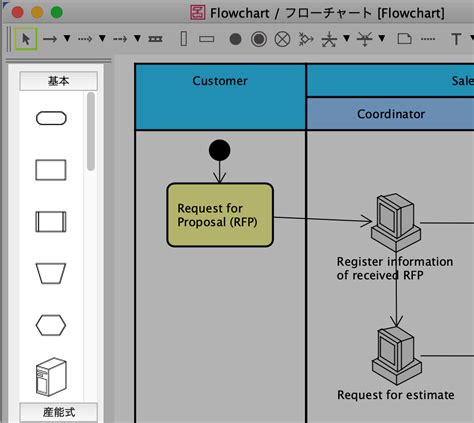This screenshot has height=423, width=474.
Task: Click the palette vertical scrollbar
Action: [x=91, y=132]
